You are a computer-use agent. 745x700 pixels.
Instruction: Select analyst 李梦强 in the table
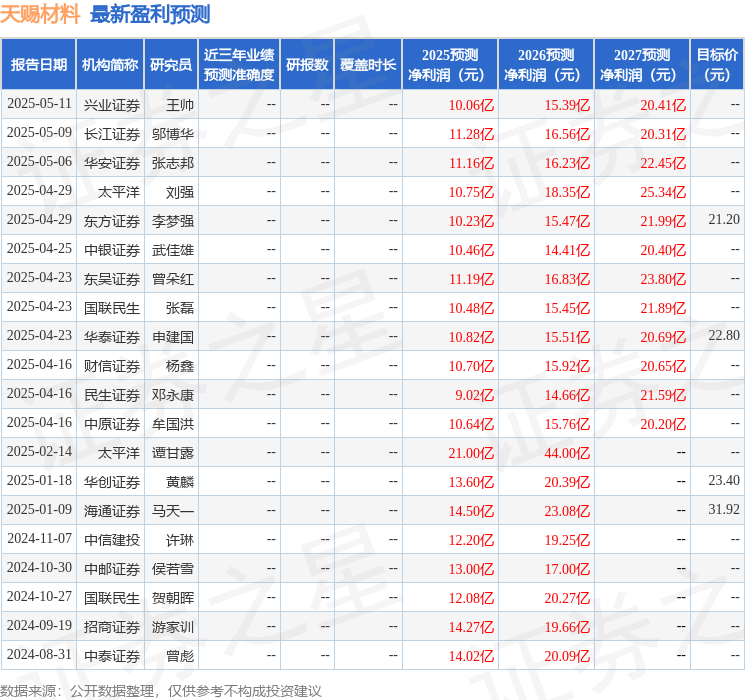172,220
